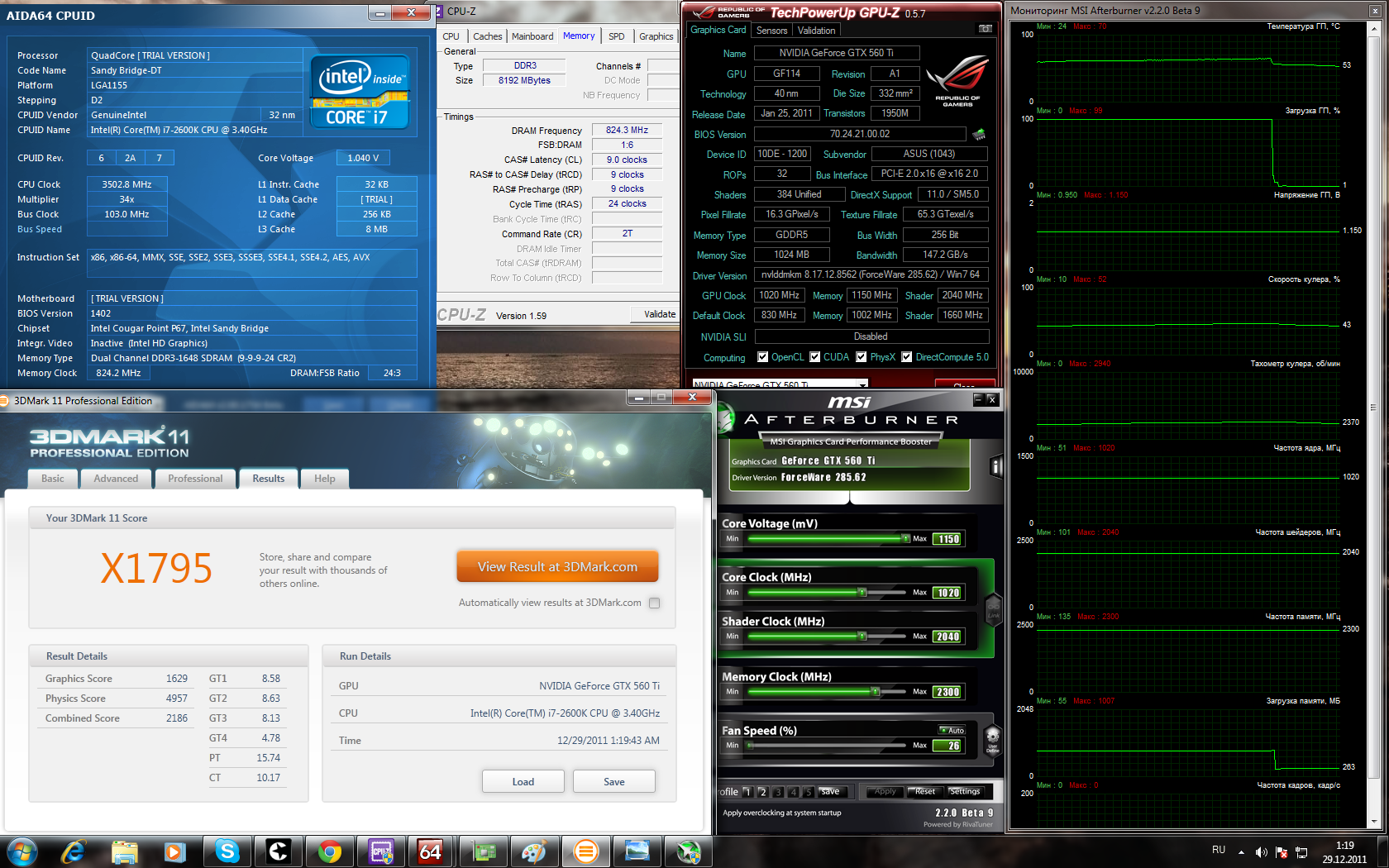
Task: Switch to 3DMark orange circle taskbar icon
Action: tap(585, 851)
